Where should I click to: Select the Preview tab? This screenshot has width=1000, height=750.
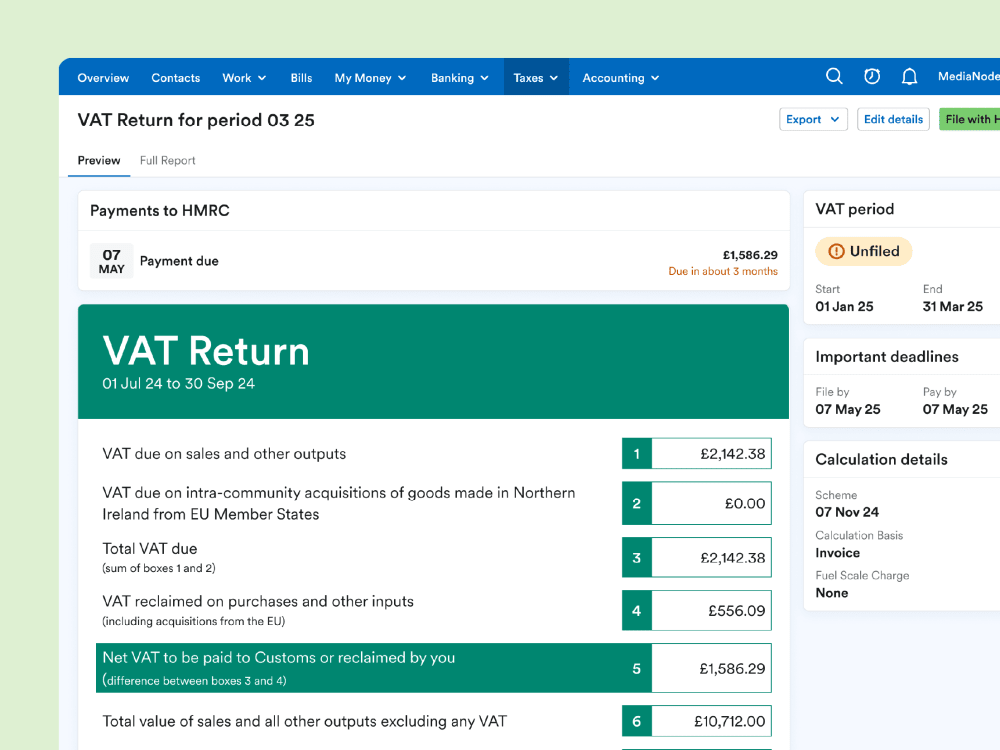click(x=98, y=160)
